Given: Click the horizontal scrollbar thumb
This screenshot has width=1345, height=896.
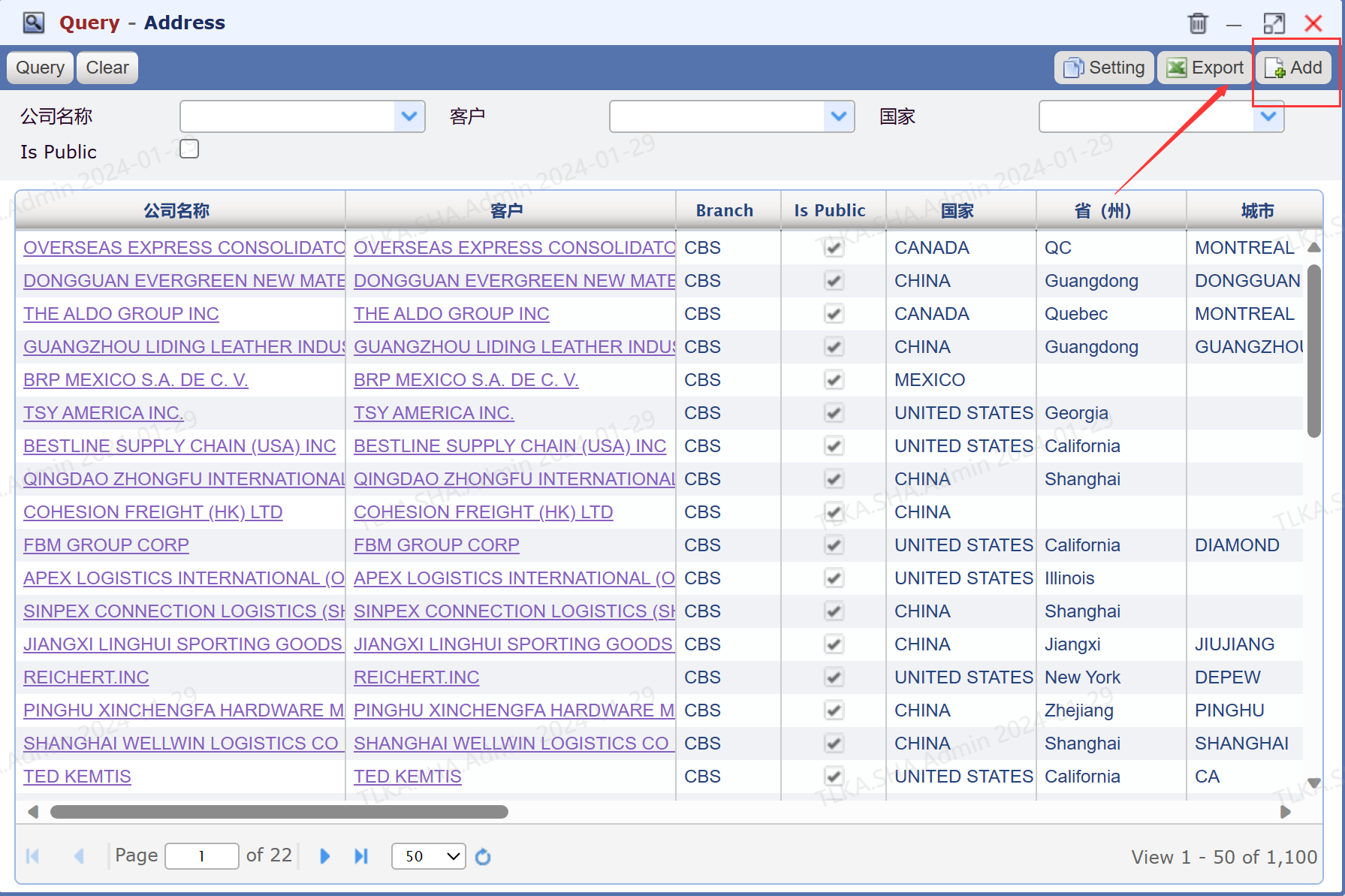Looking at the screenshot, I should click(279, 812).
